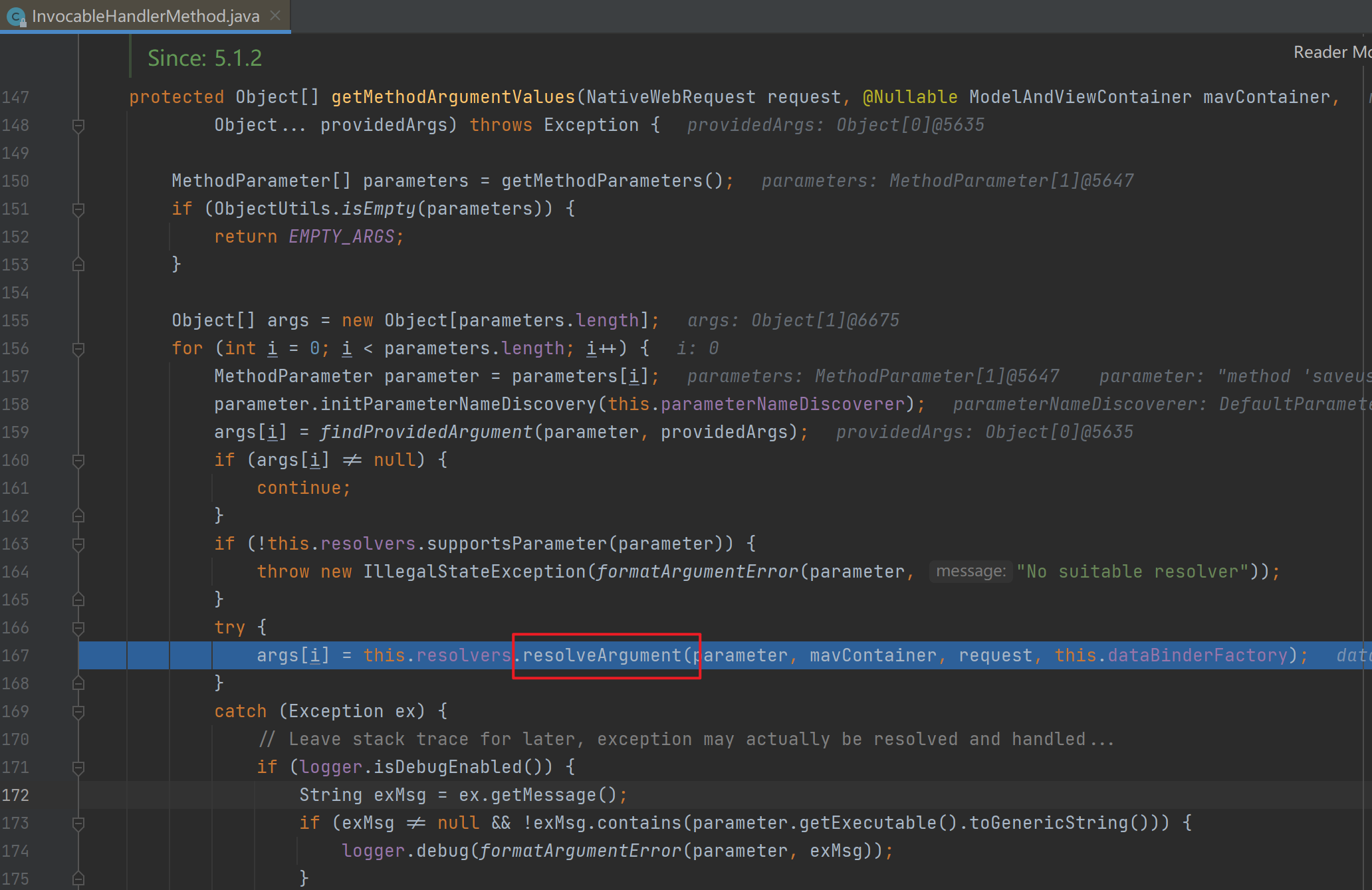
Task: Collapse the try block fold at line 166
Action: [78, 628]
